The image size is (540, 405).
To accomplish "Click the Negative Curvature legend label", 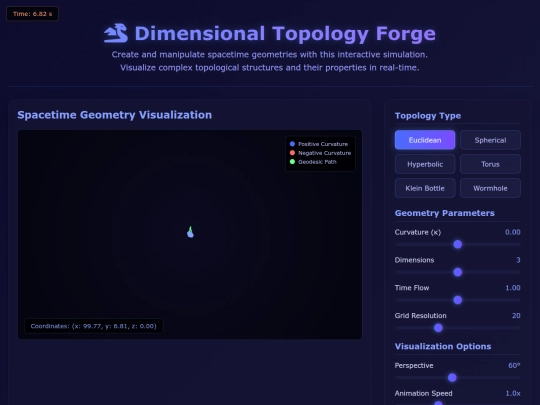I will (324, 153).
